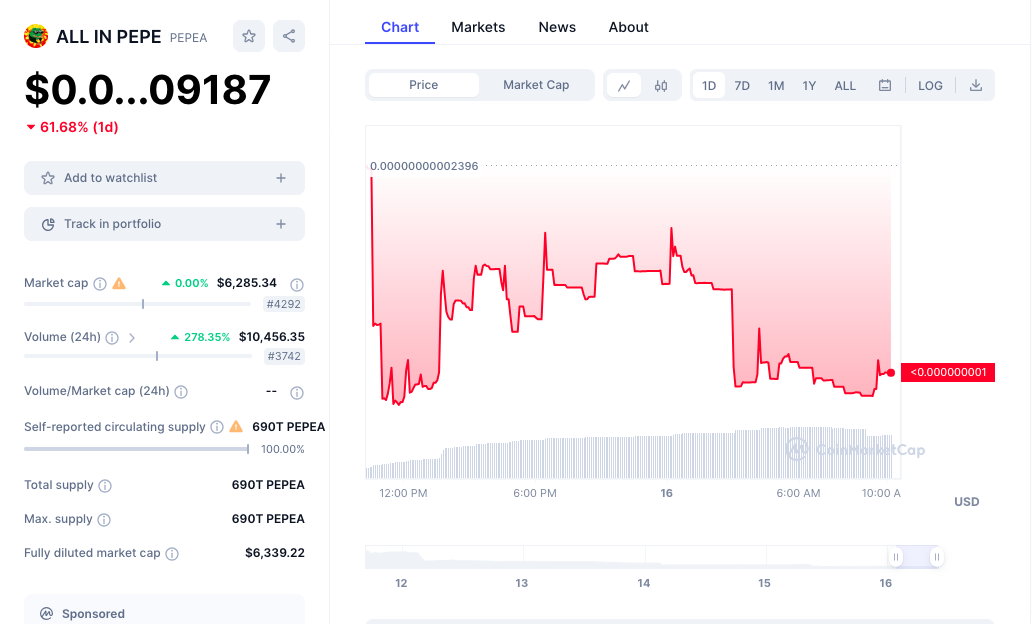Click the $0.0...09187 price value
The height and width of the screenshot is (624, 1032).
(x=147, y=90)
